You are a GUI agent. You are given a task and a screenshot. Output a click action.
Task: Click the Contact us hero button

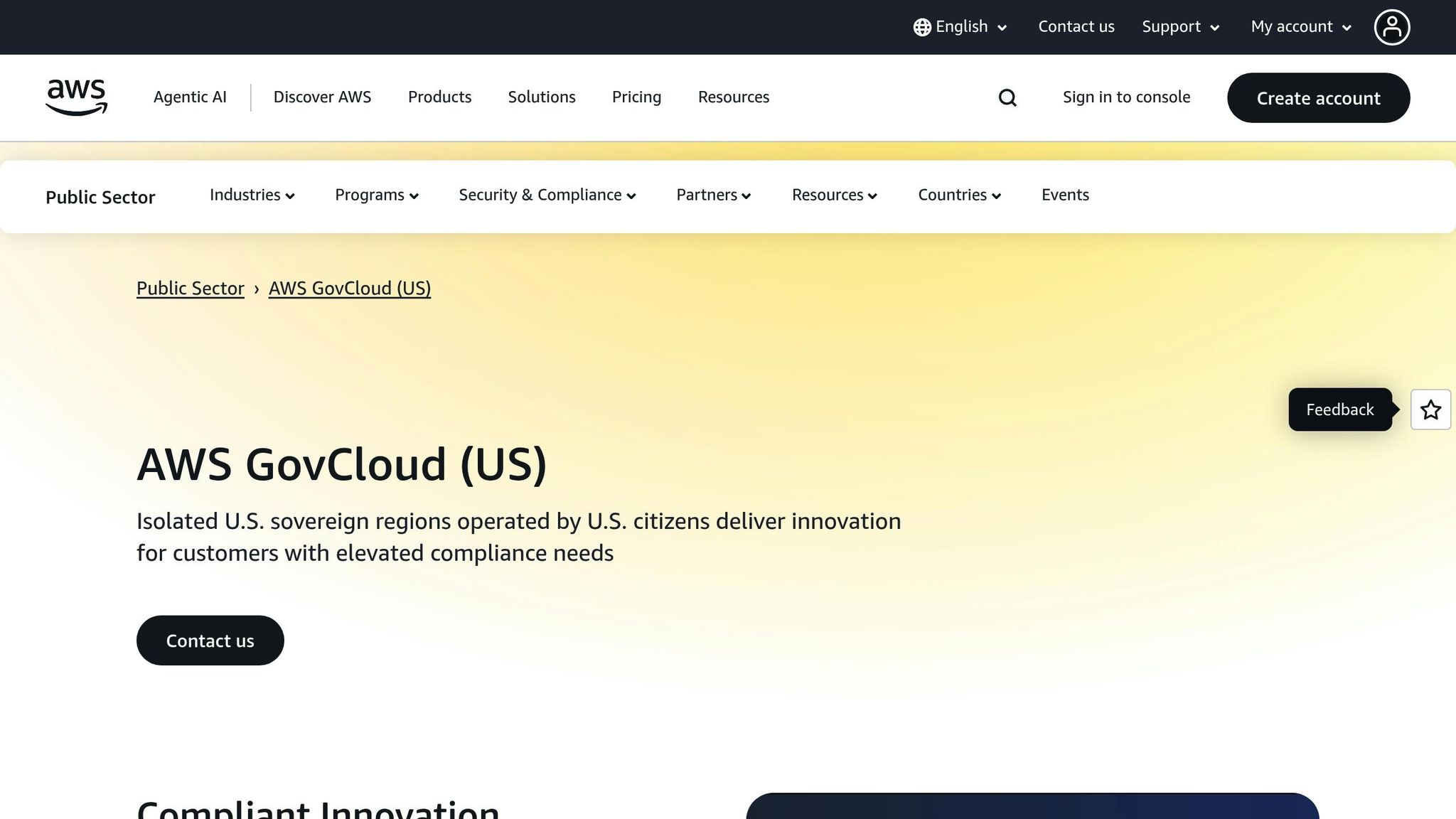point(210,641)
